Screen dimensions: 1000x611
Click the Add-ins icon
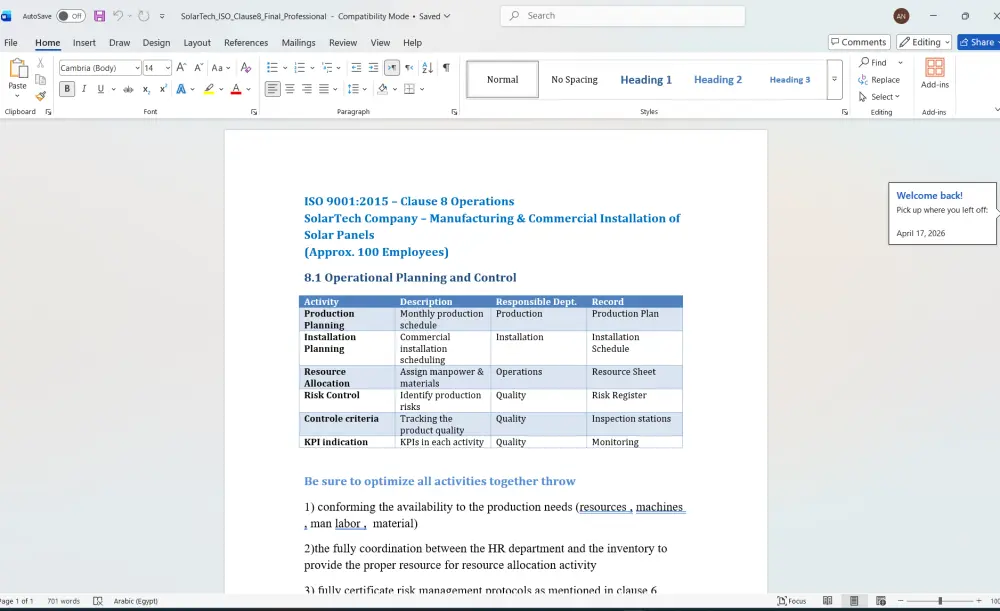pyautogui.click(x=935, y=73)
